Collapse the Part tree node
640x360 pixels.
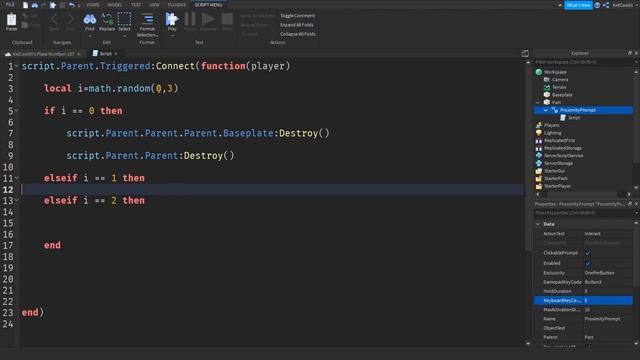pyautogui.click(x=538, y=102)
